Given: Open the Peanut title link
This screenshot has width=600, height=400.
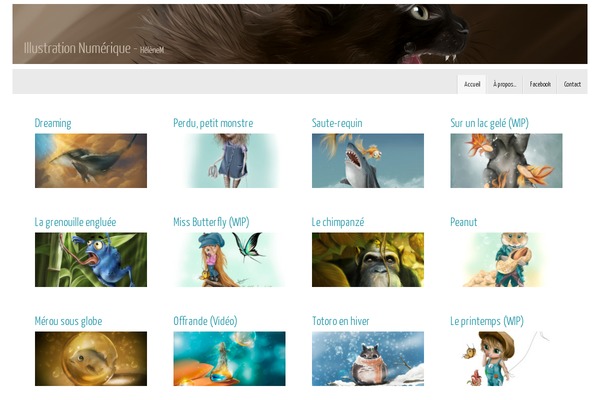Looking at the screenshot, I should 463,222.
